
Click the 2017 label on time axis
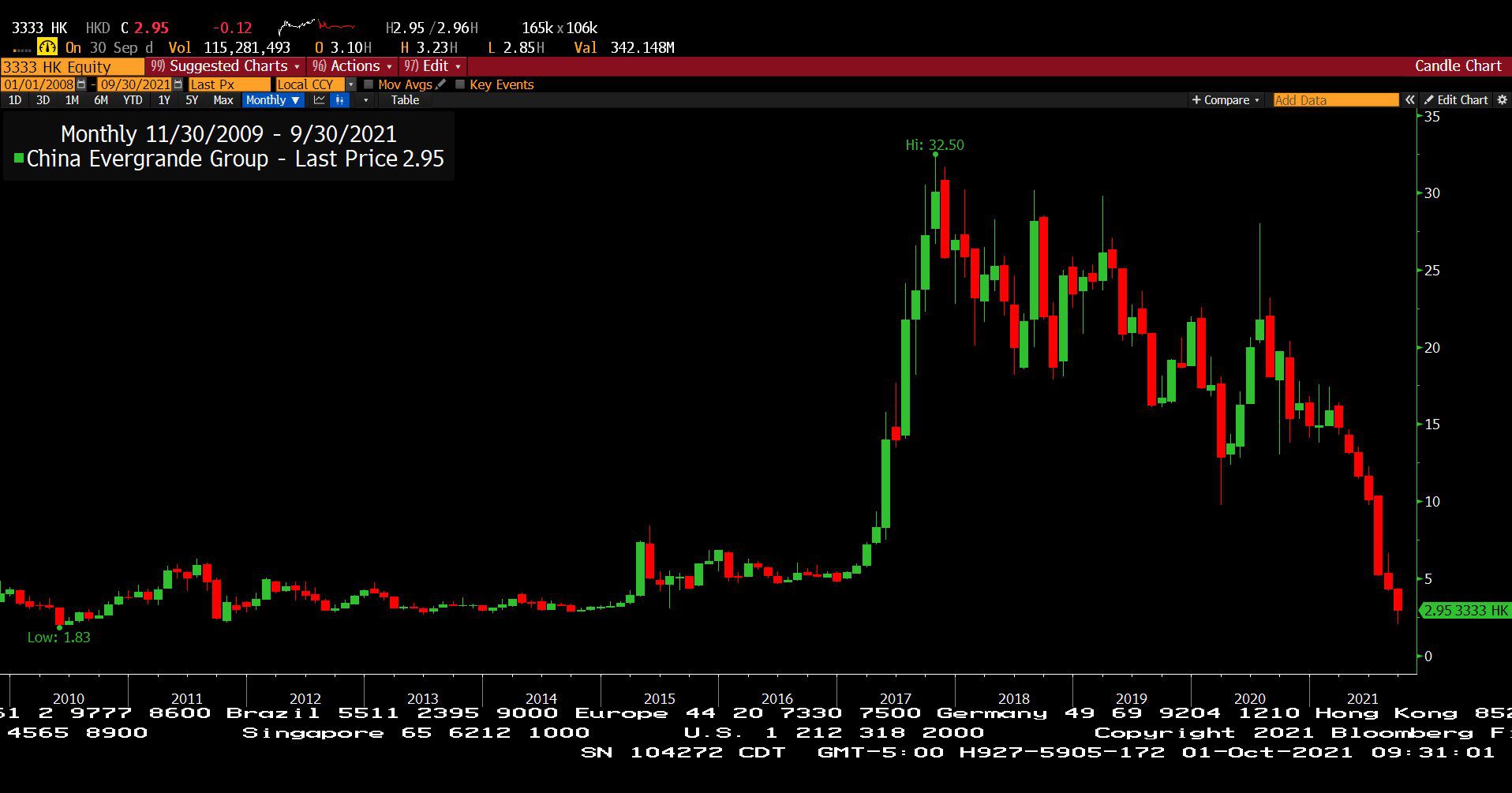point(896,699)
